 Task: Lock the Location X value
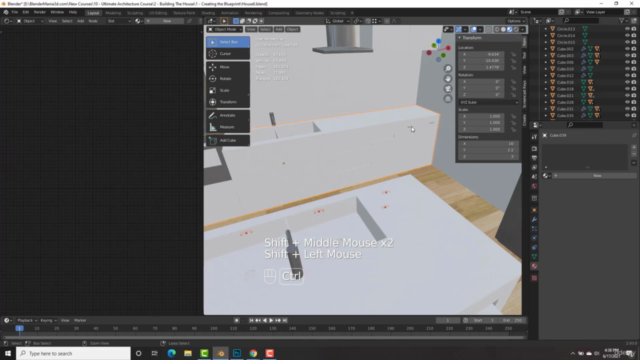[513, 54]
